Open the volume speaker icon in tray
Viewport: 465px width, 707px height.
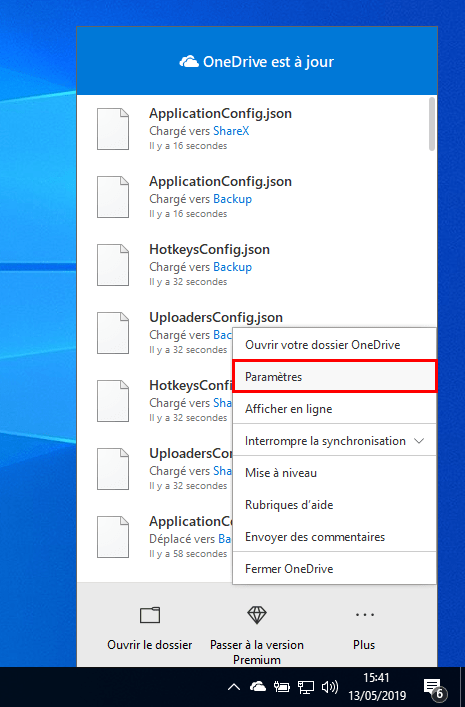coord(329,687)
